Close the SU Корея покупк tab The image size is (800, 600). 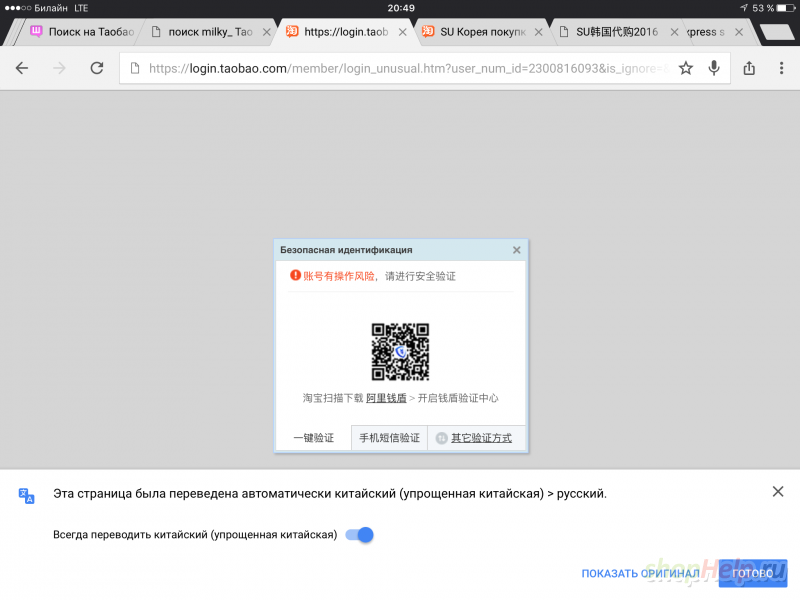tap(538, 32)
